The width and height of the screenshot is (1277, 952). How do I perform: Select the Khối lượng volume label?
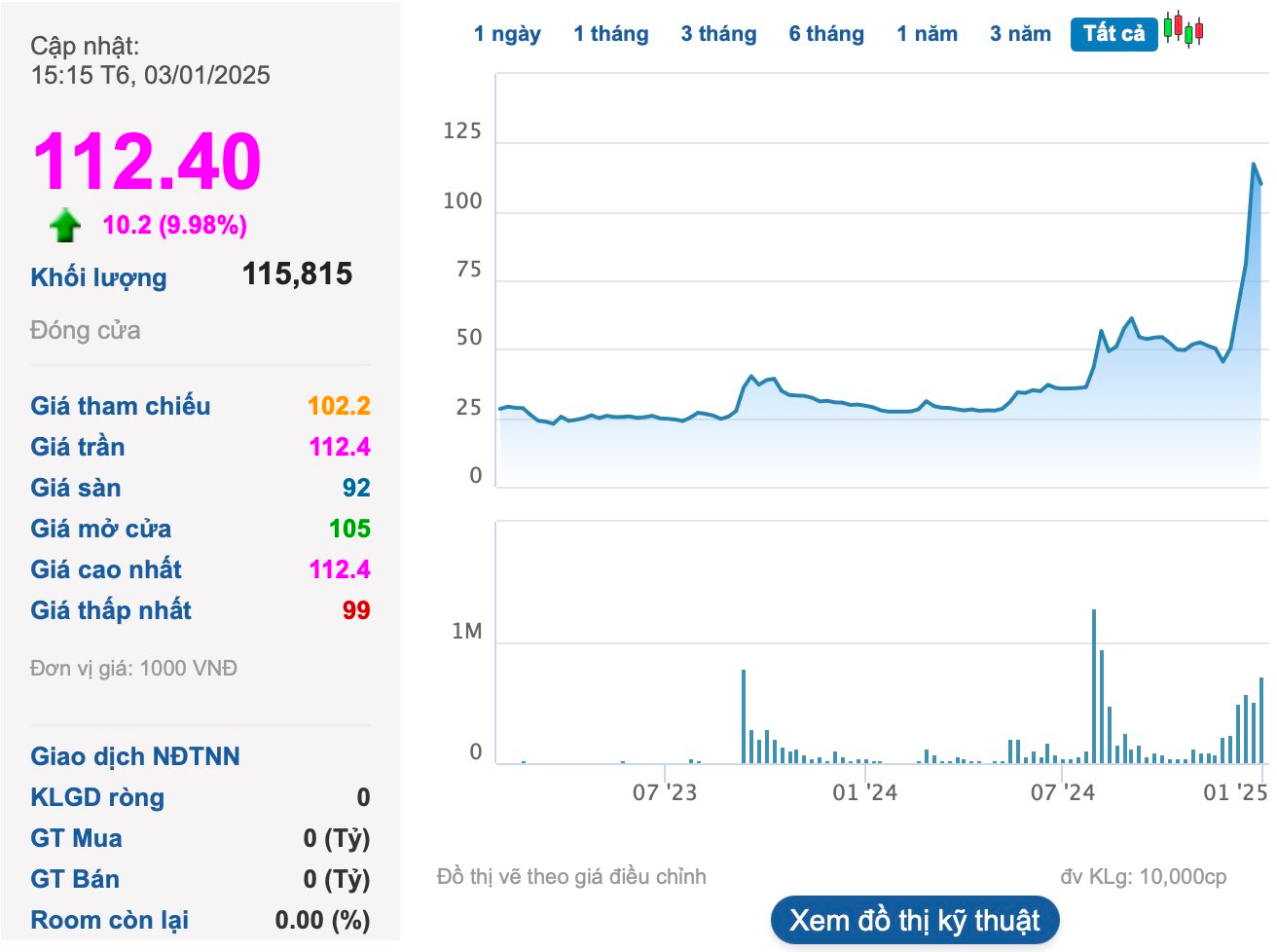[x=98, y=277]
